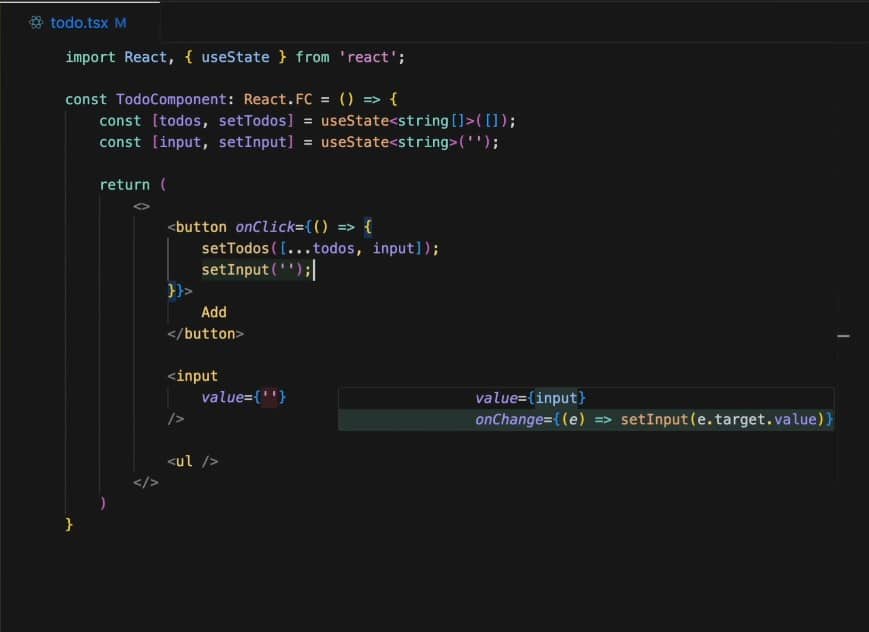Click the modified M indicator on the tab

[x=120, y=22]
